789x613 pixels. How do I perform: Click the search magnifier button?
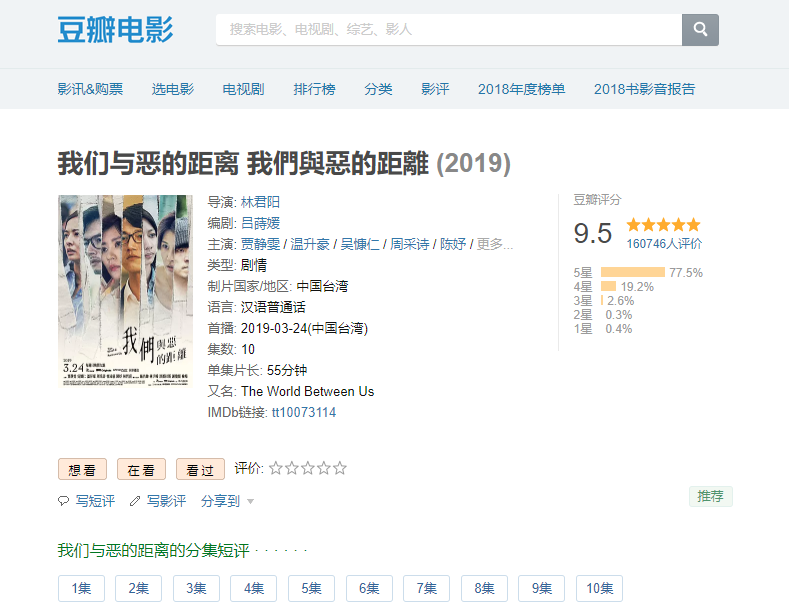pyautogui.click(x=700, y=30)
